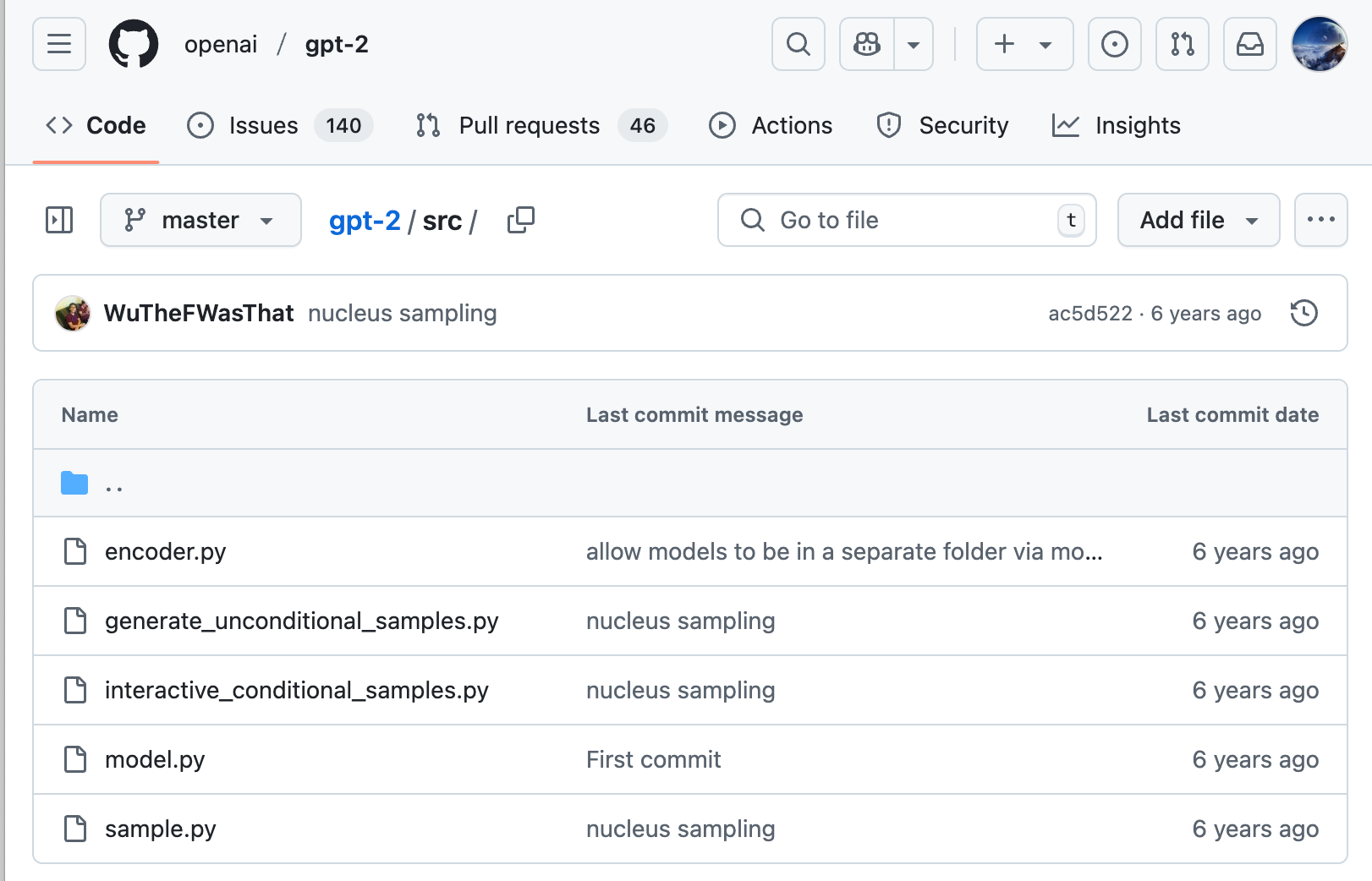Click the 'src' breadcrumb text
This screenshot has height=881, width=1372.
[x=442, y=221]
